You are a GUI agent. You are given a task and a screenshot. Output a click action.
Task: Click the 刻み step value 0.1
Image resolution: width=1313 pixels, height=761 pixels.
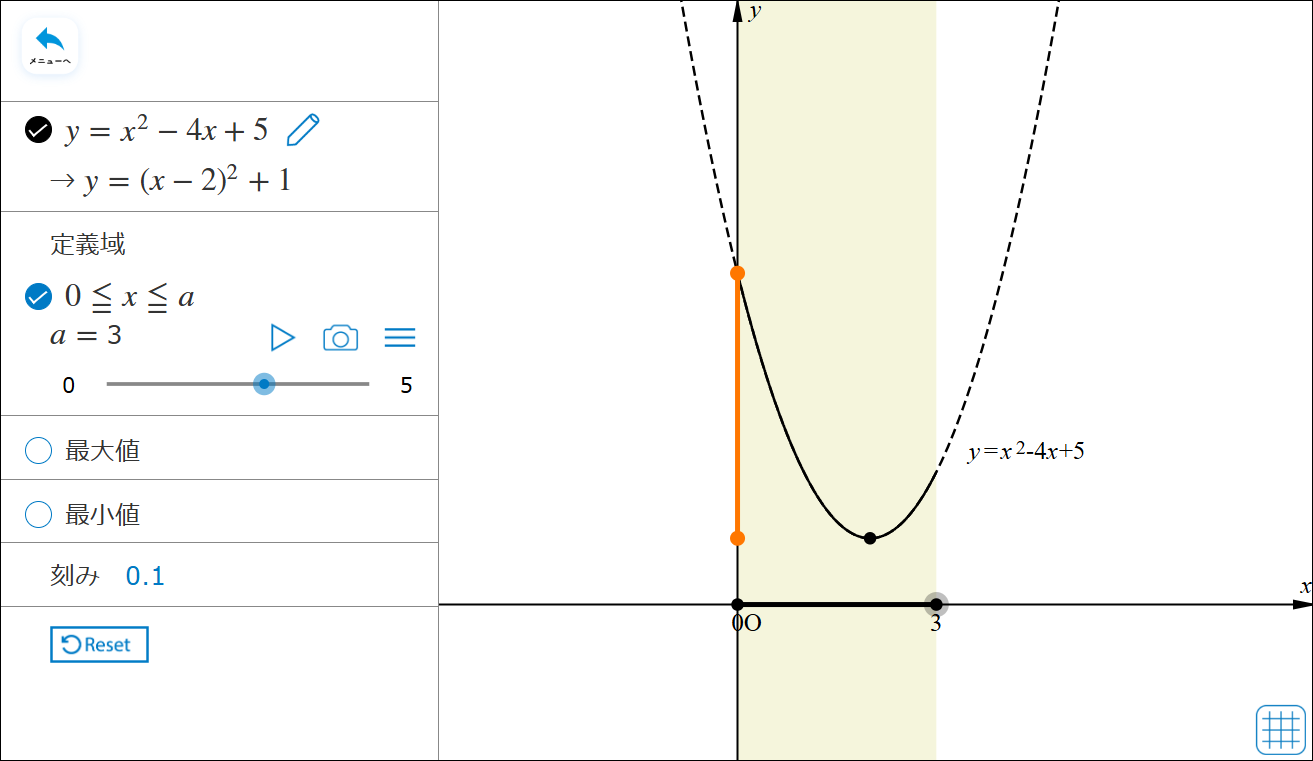click(145, 576)
